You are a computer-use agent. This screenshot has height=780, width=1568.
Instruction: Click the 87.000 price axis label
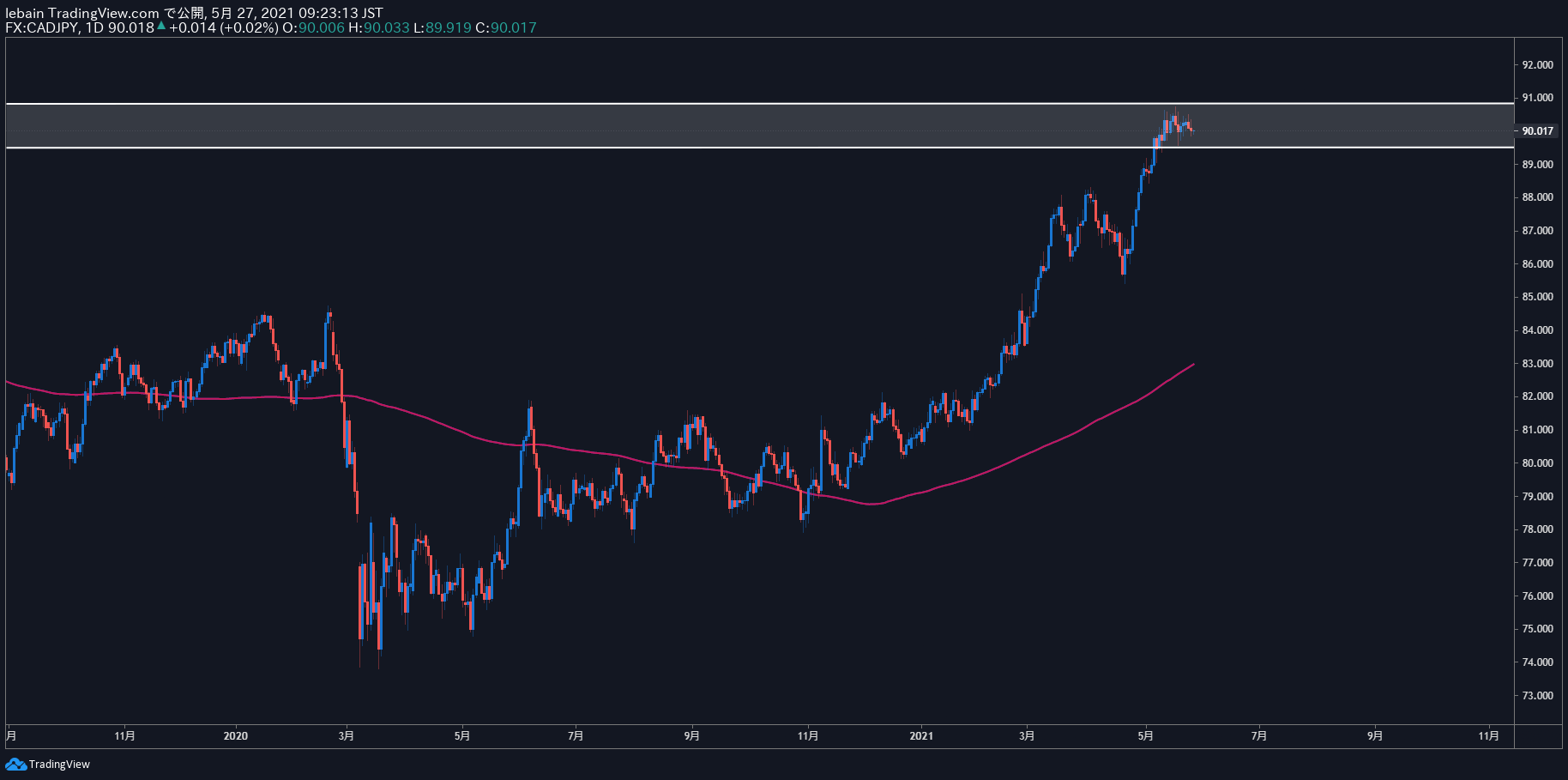[x=1537, y=231]
